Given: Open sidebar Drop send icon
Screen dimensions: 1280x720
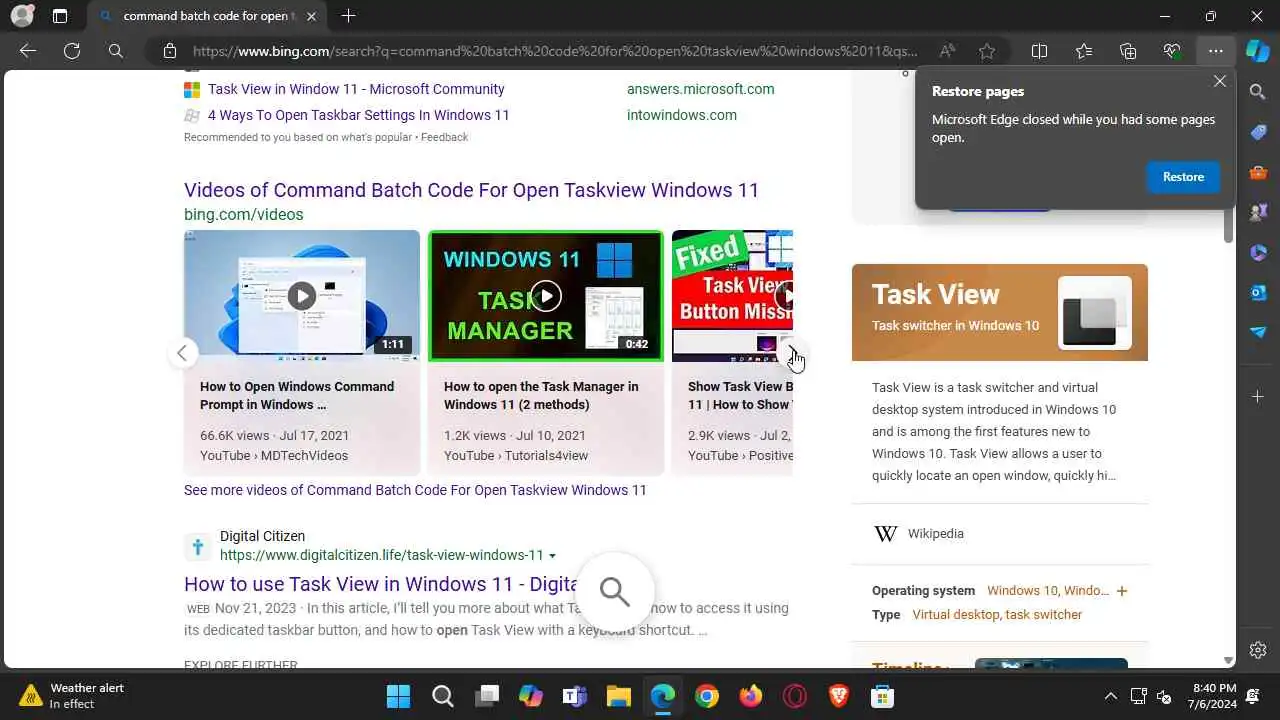Looking at the screenshot, I should pyautogui.click(x=1258, y=332).
